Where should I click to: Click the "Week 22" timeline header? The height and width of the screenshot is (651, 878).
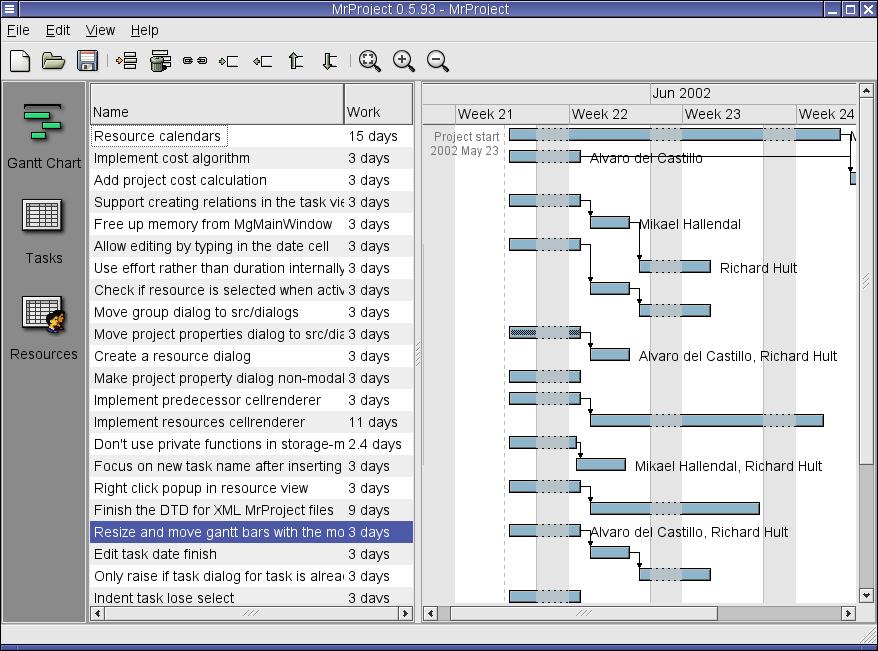coord(625,114)
